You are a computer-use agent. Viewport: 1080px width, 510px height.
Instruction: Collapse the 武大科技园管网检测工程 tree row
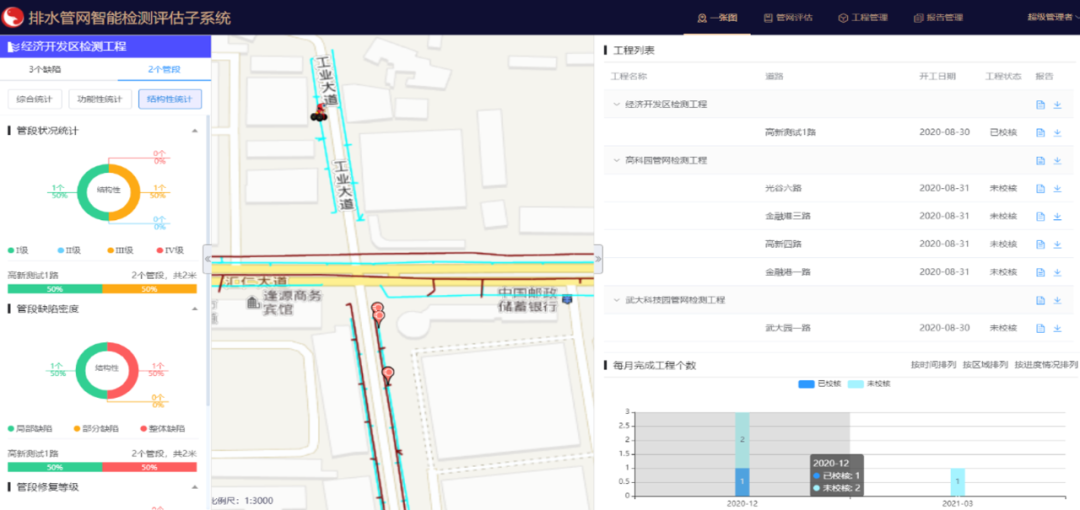[616, 300]
